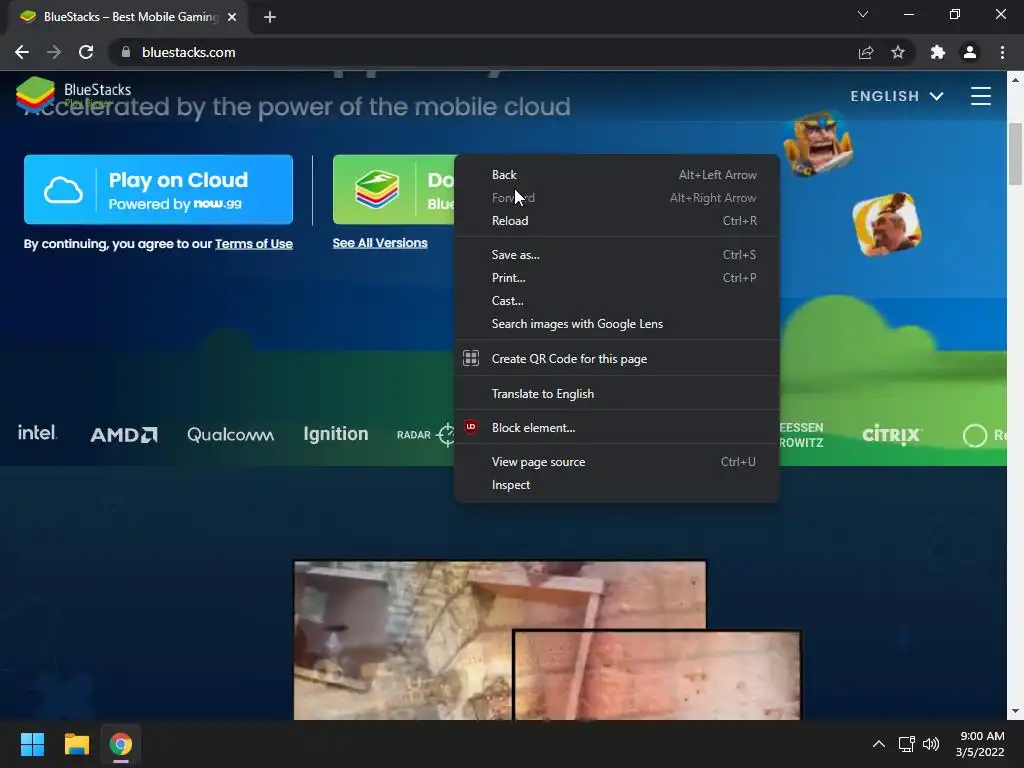Select Block element... menu entry
The width and height of the screenshot is (1024, 768).
pyautogui.click(x=616, y=428)
